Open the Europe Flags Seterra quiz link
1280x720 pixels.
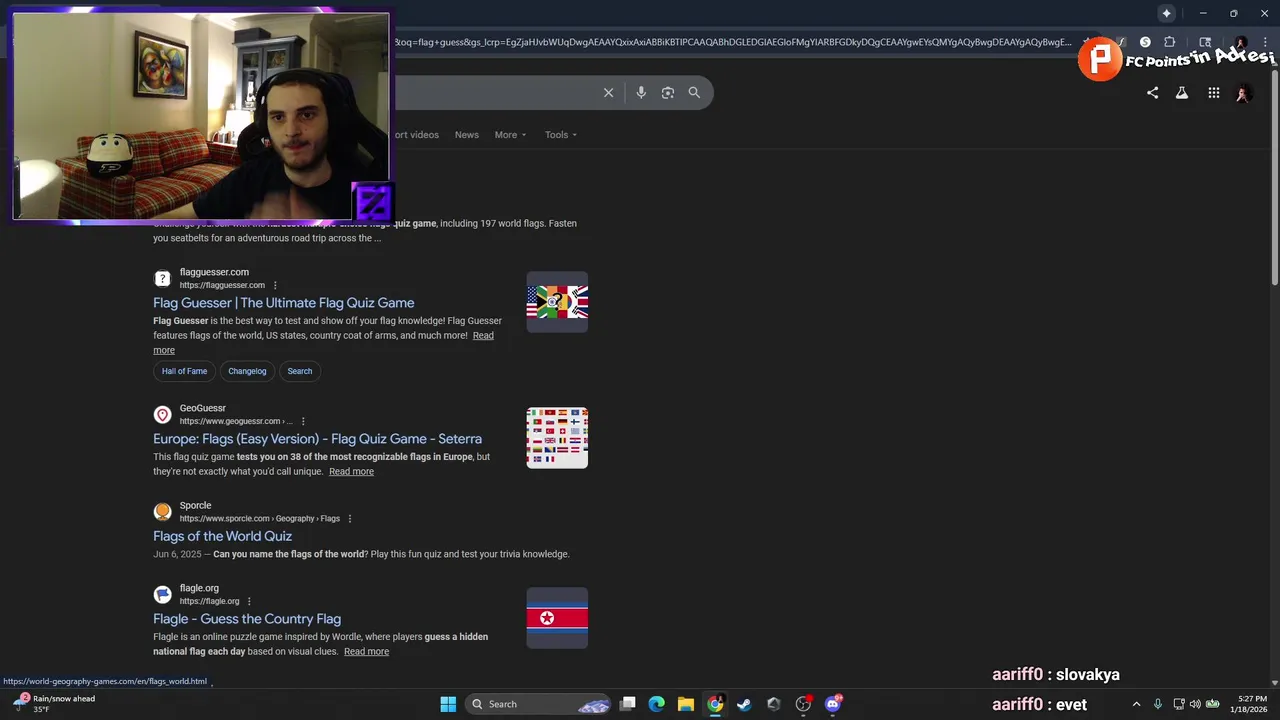click(x=317, y=439)
